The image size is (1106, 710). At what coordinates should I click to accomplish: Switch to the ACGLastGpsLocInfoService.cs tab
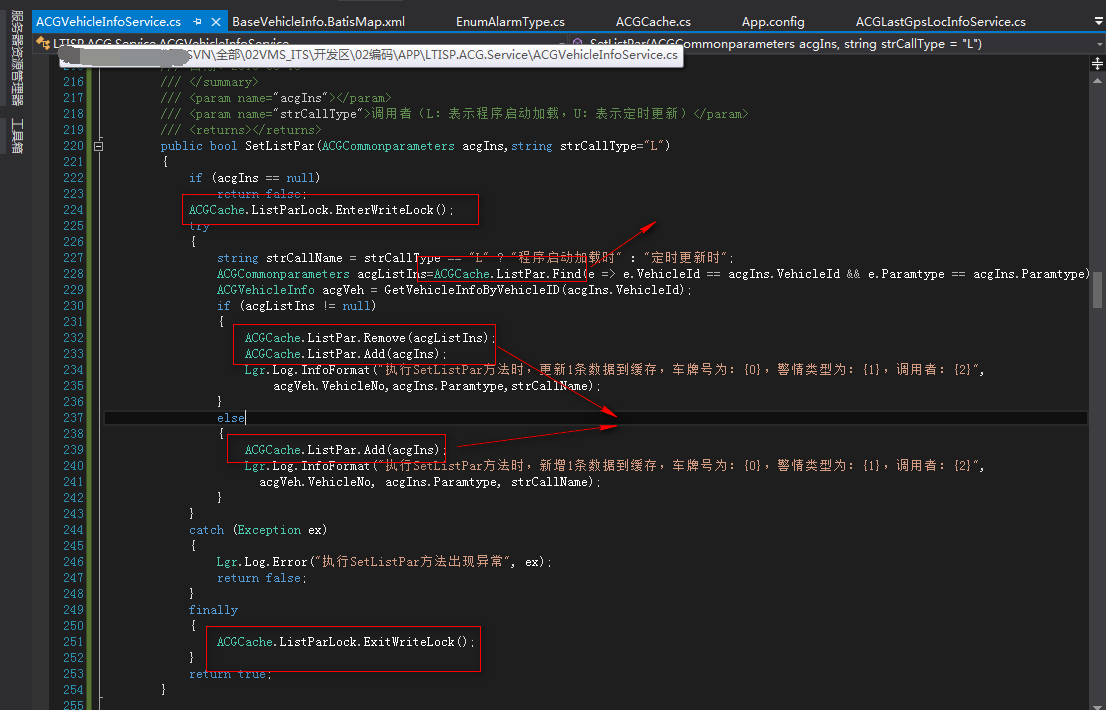click(940, 22)
